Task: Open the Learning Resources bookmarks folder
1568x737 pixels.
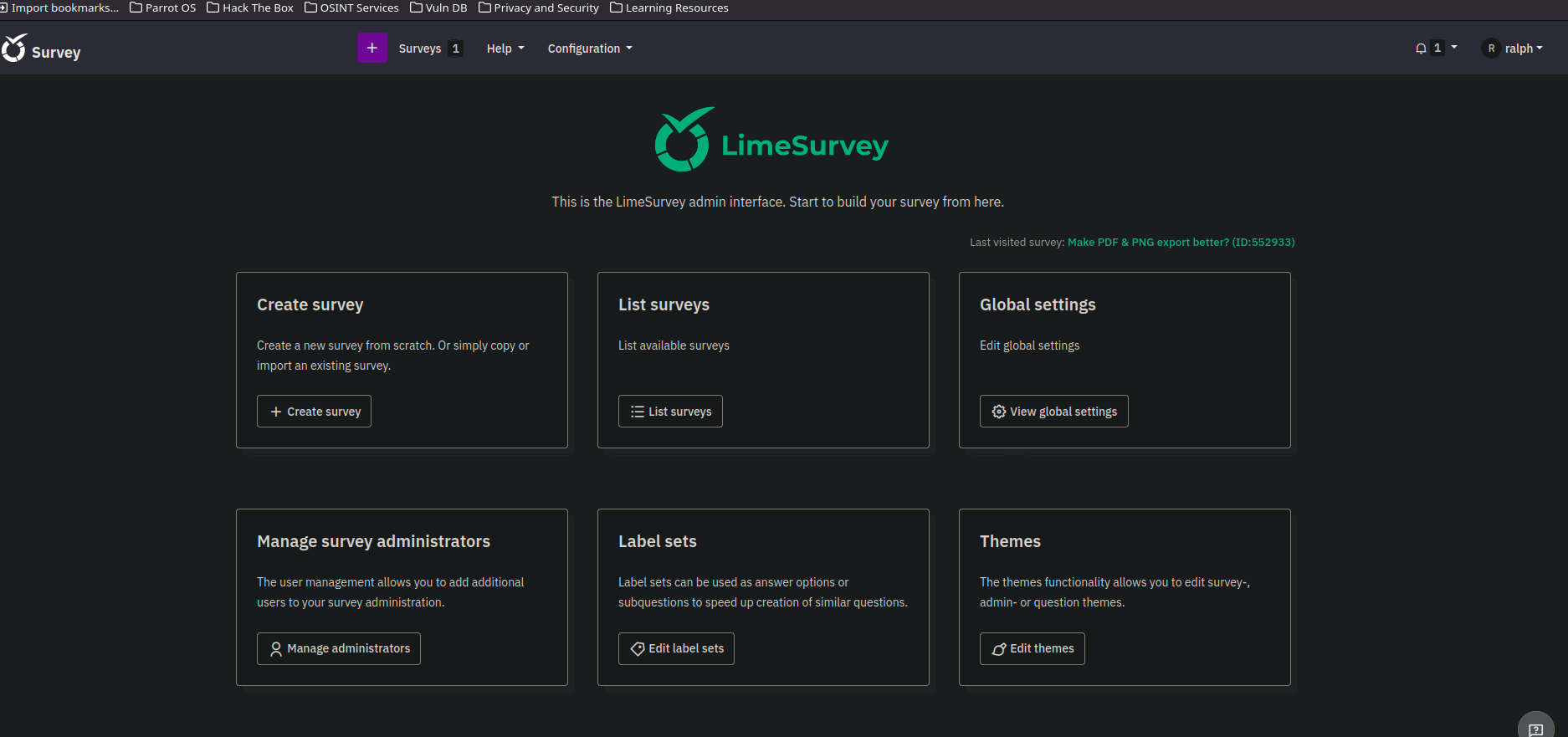Action: [669, 8]
